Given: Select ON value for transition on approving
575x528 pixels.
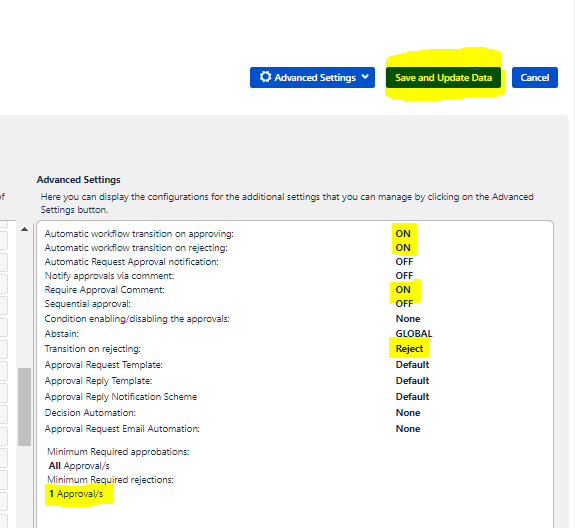Looking at the screenshot, I should point(403,234).
